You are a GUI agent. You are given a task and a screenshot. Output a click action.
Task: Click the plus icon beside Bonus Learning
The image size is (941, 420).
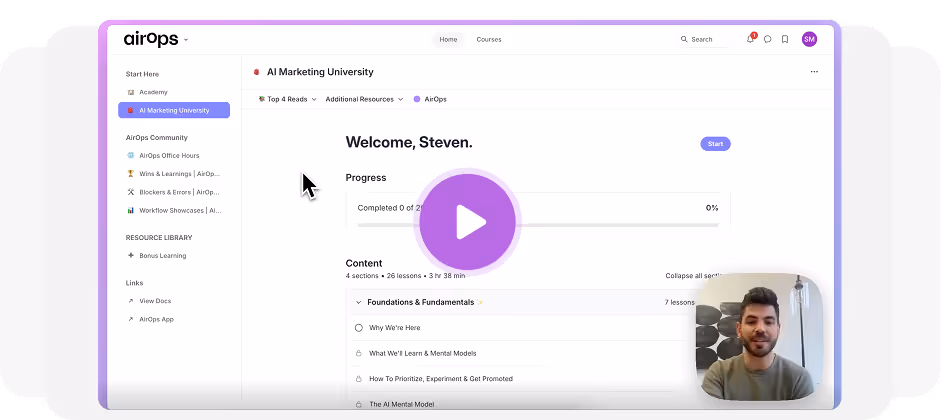131,256
